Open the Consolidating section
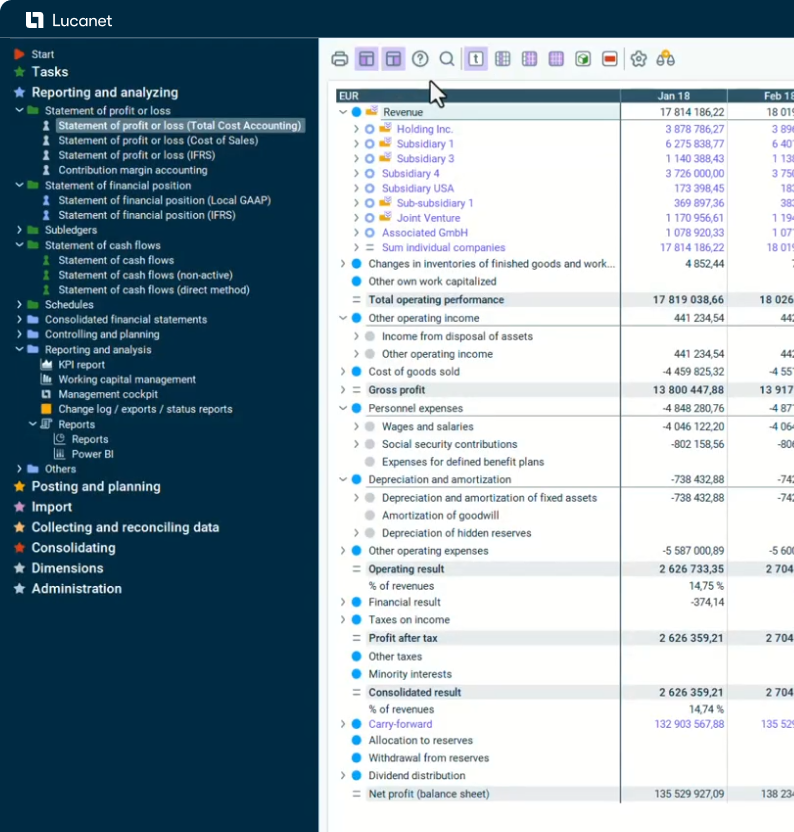Image resolution: width=794 pixels, height=832 pixels. 73,548
